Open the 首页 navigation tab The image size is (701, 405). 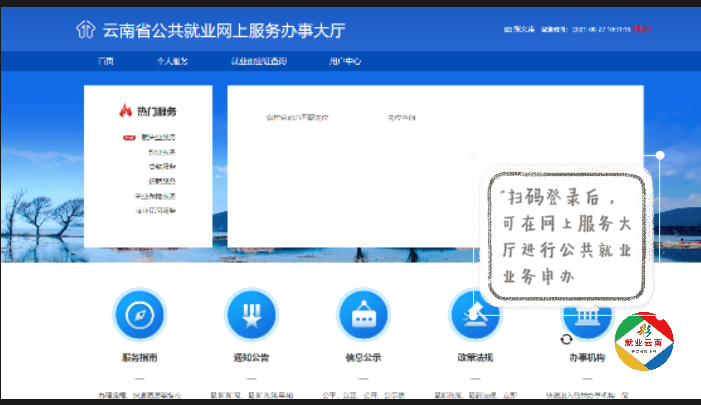106,62
